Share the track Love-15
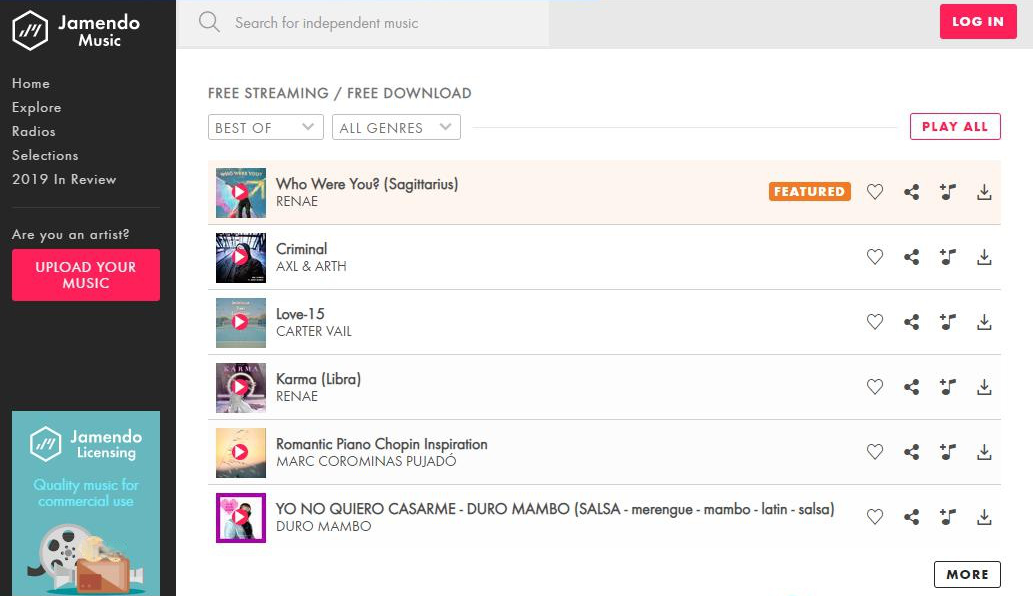The height and width of the screenshot is (596, 1033). click(x=912, y=322)
